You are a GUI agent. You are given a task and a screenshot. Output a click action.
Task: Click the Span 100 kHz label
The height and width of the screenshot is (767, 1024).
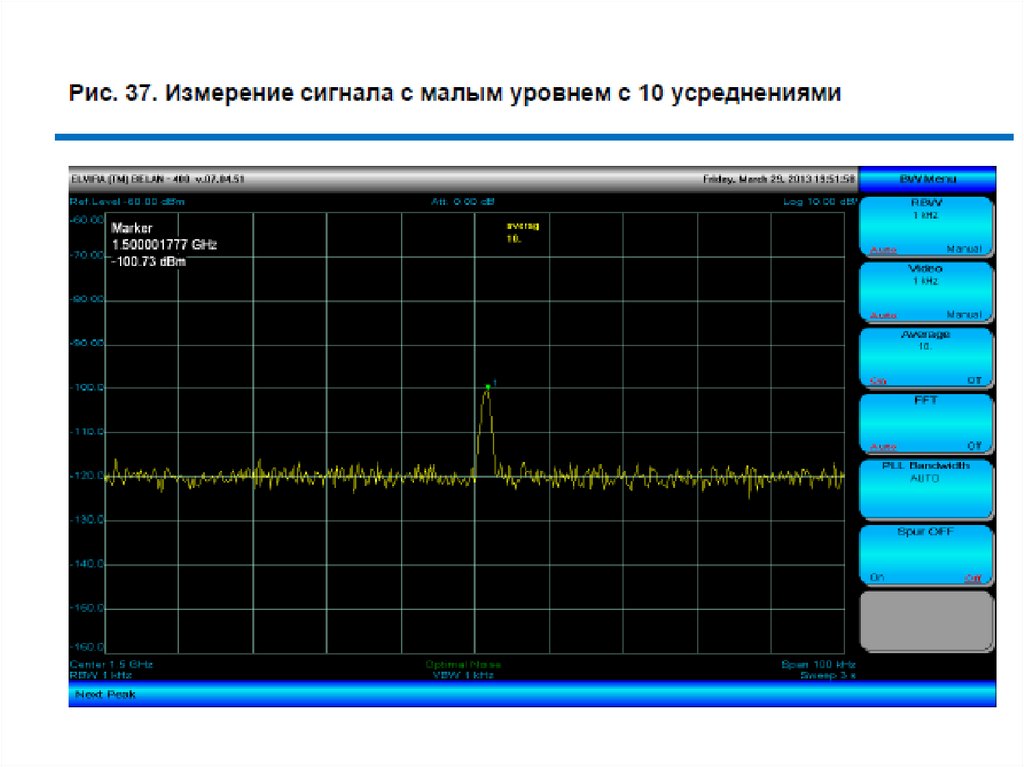pos(820,664)
